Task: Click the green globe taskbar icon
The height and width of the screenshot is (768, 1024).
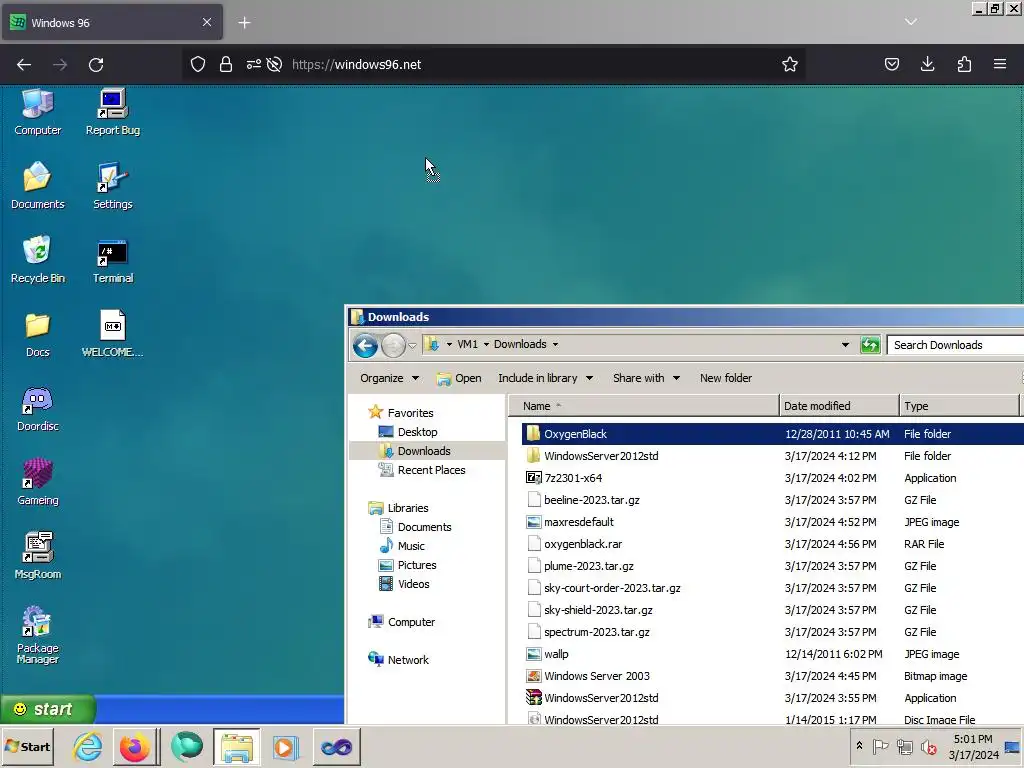Action: coord(186,746)
